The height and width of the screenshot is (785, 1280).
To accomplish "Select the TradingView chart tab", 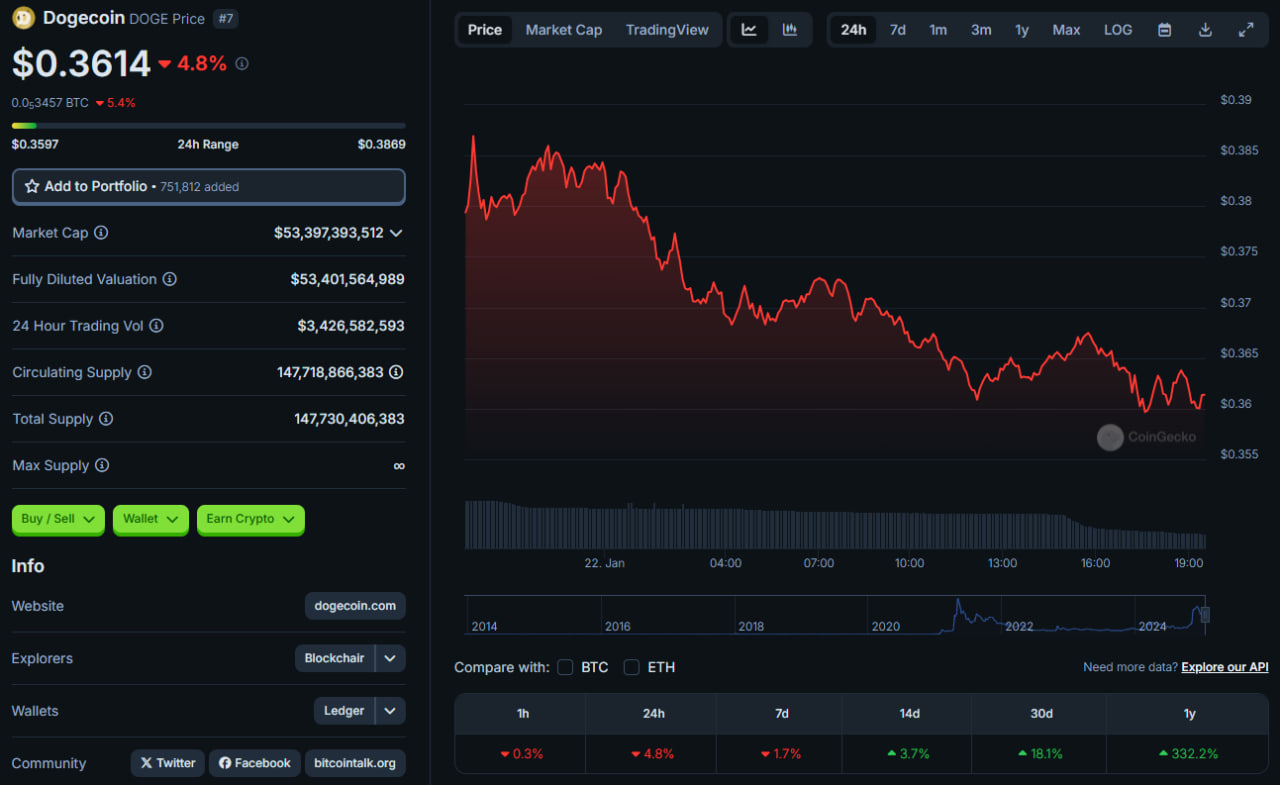I will [667, 30].
